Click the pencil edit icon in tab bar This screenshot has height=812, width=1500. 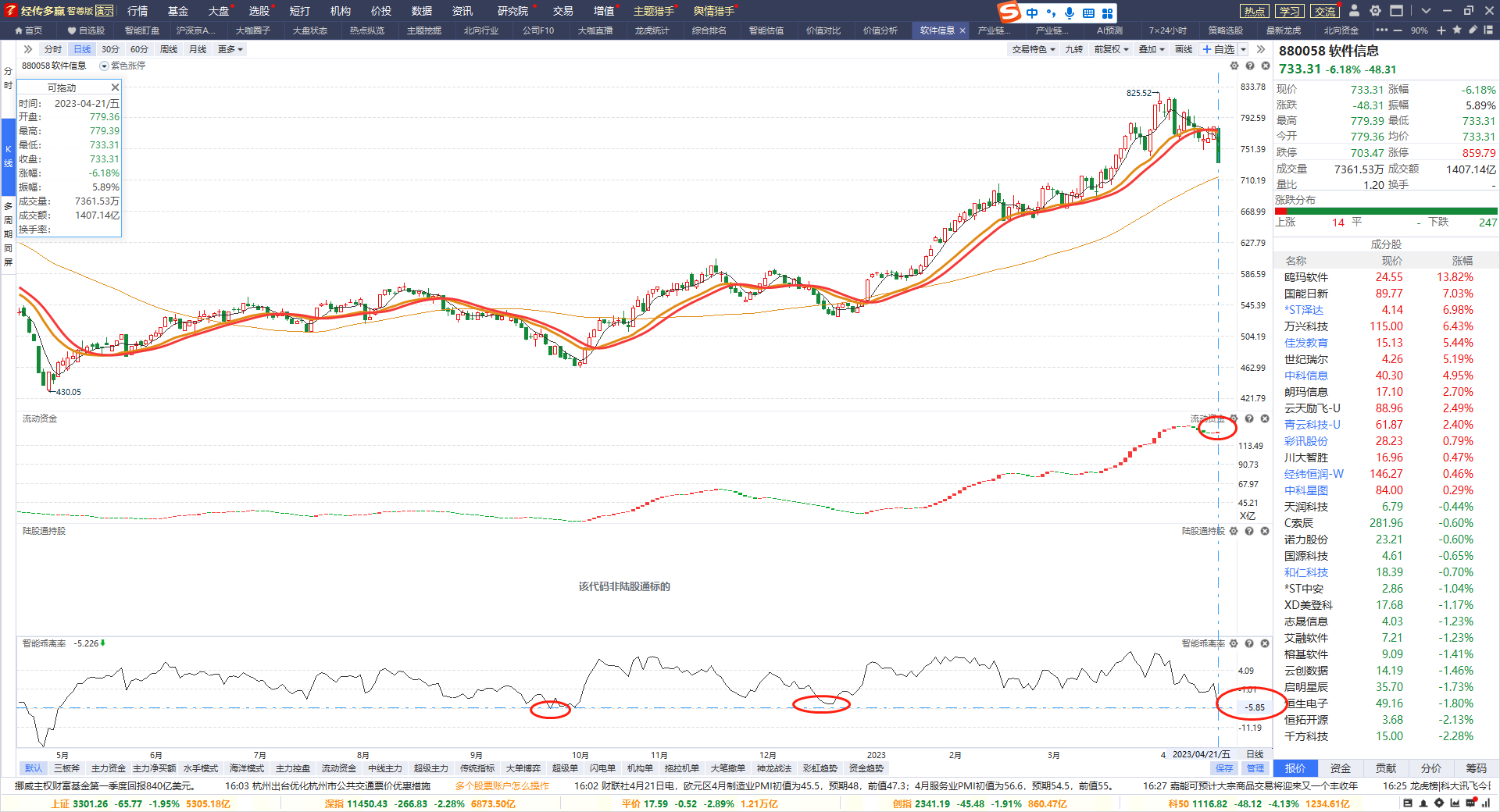[1473, 30]
